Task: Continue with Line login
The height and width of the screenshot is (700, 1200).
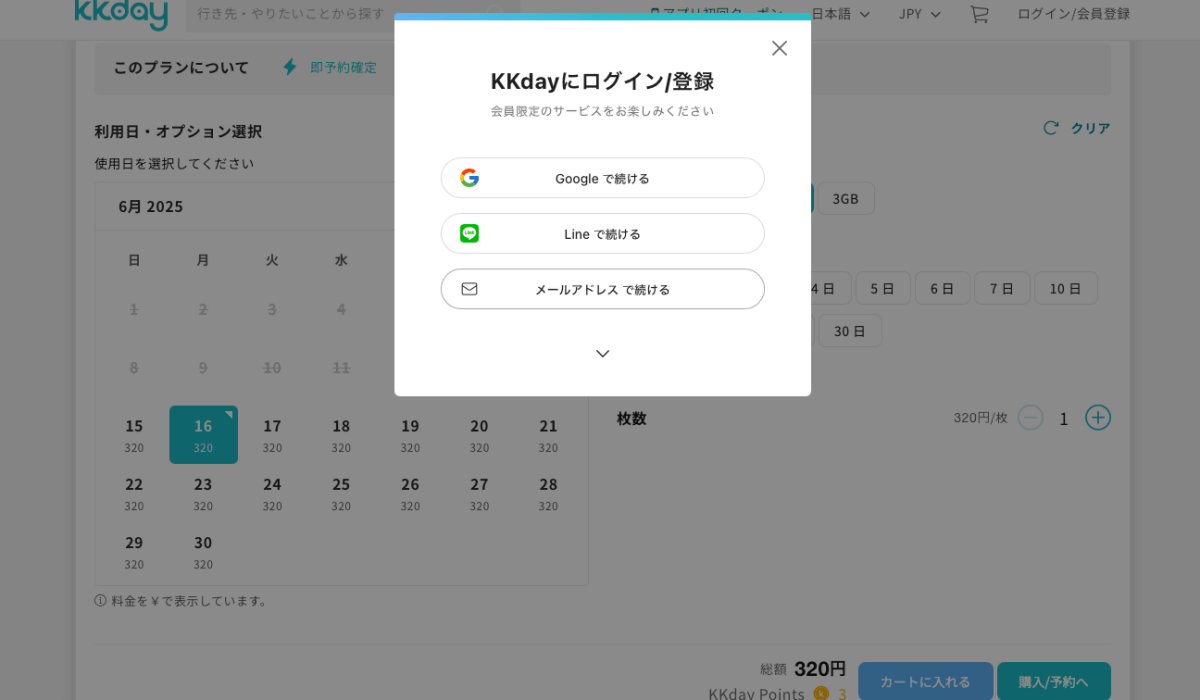Action: coord(602,234)
